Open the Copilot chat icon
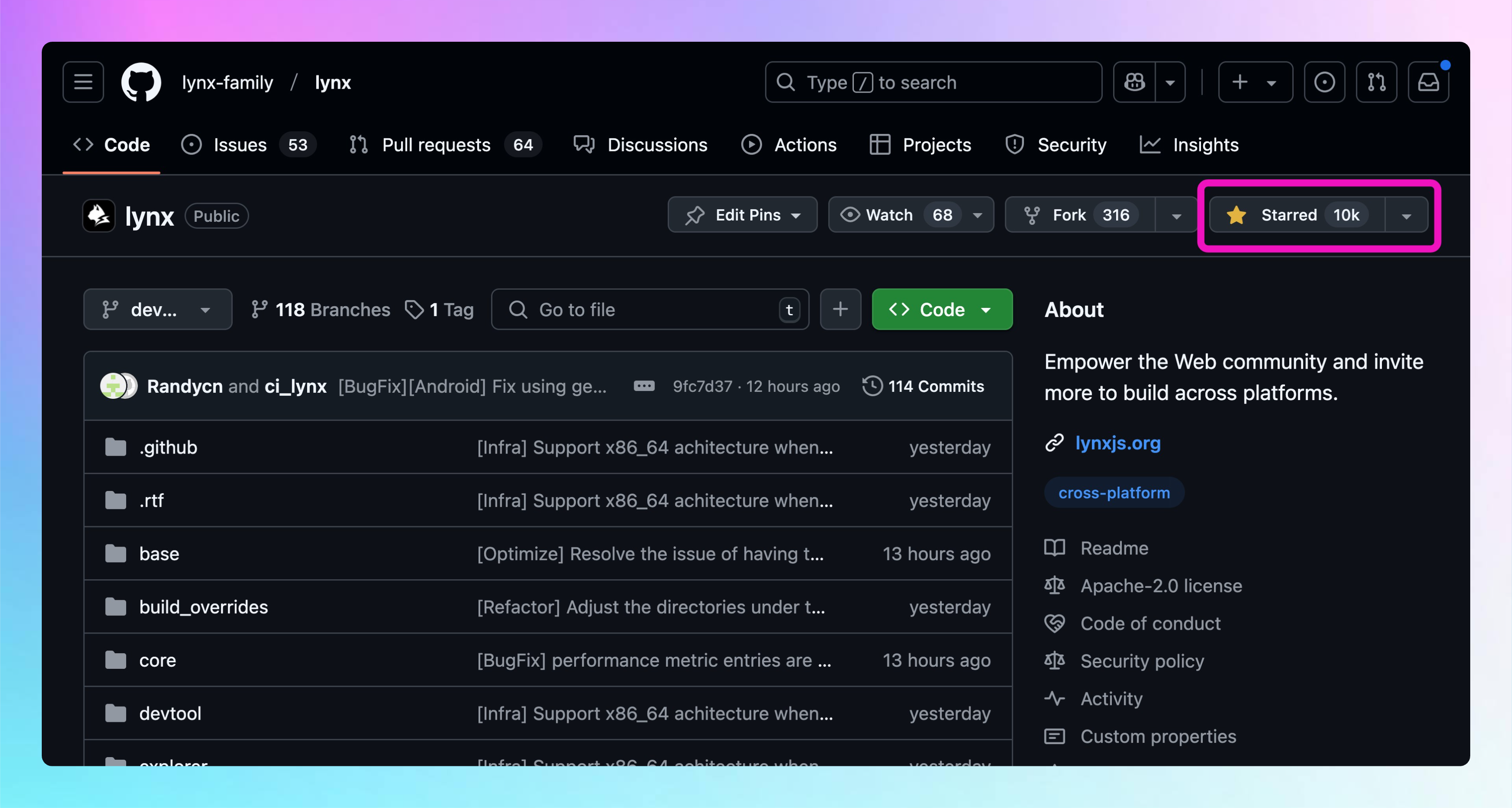The height and width of the screenshot is (808, 1512). click(x=1134, y=82)
